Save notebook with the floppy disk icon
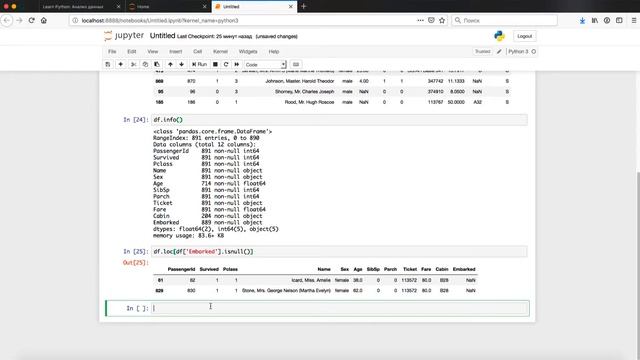640x360 pixels. point(108,64)
